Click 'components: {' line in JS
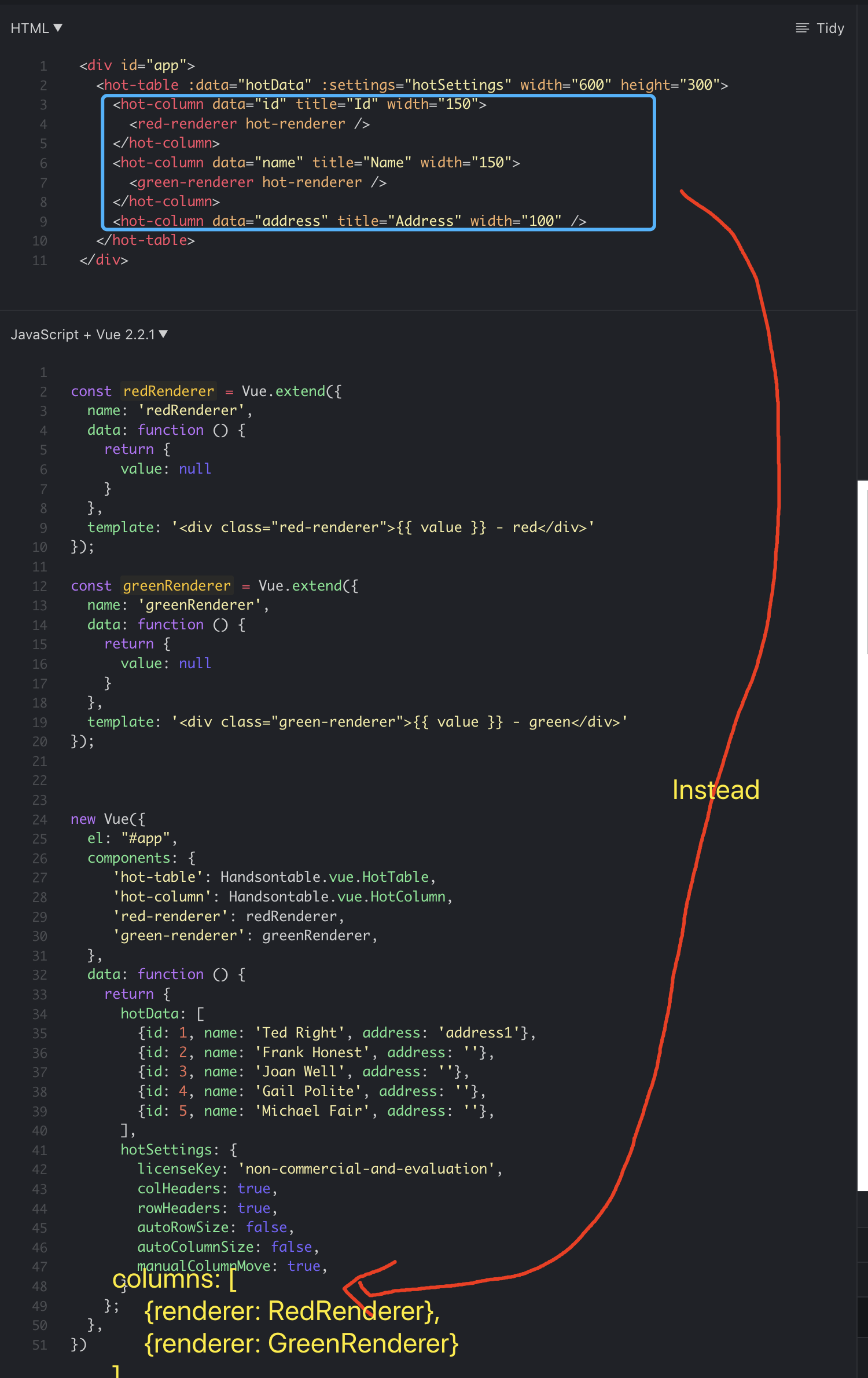Screen dimensions: 868x1378 click(142, 858)
